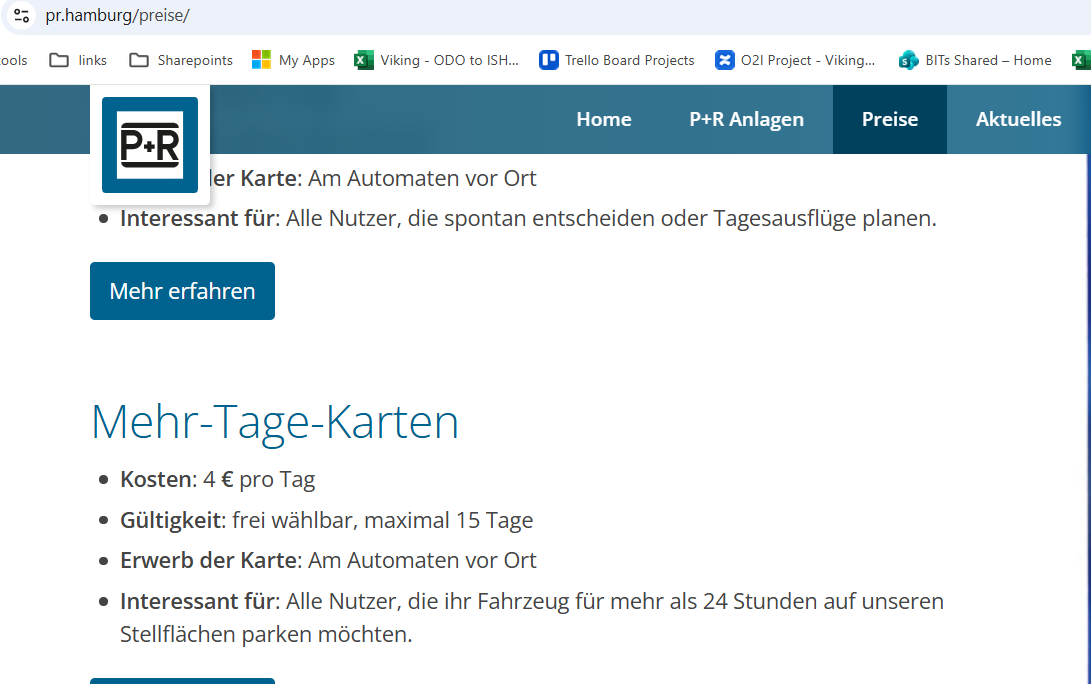Open the O2I Project - Viking bookmark

click(x=795, y=60)
